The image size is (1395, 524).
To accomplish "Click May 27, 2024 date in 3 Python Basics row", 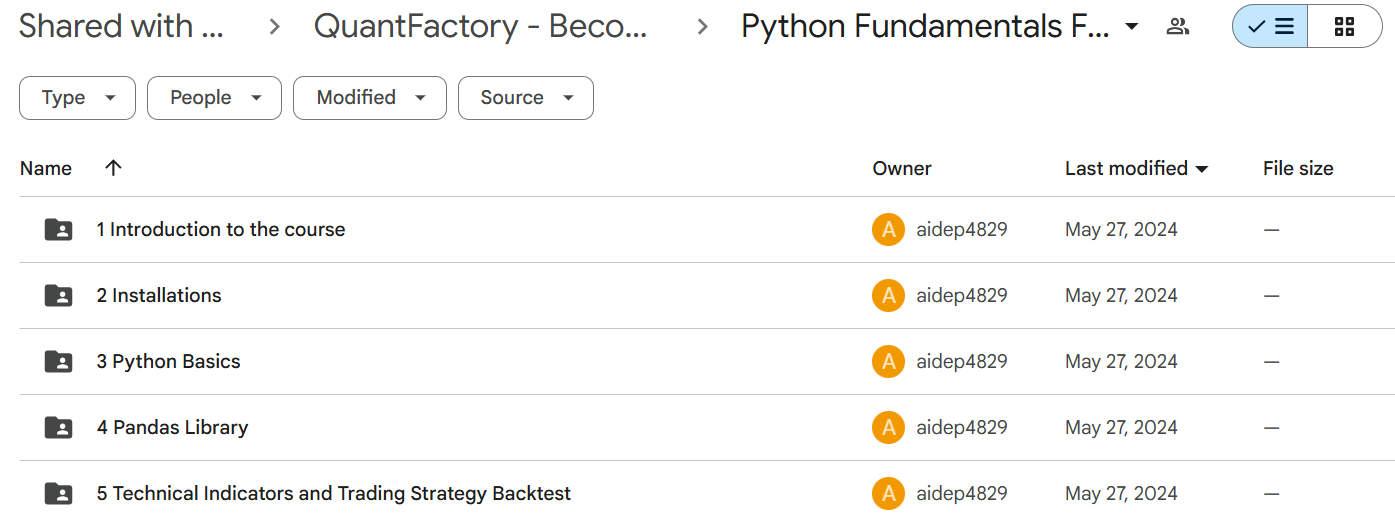I will click(x=1121, y=362).
